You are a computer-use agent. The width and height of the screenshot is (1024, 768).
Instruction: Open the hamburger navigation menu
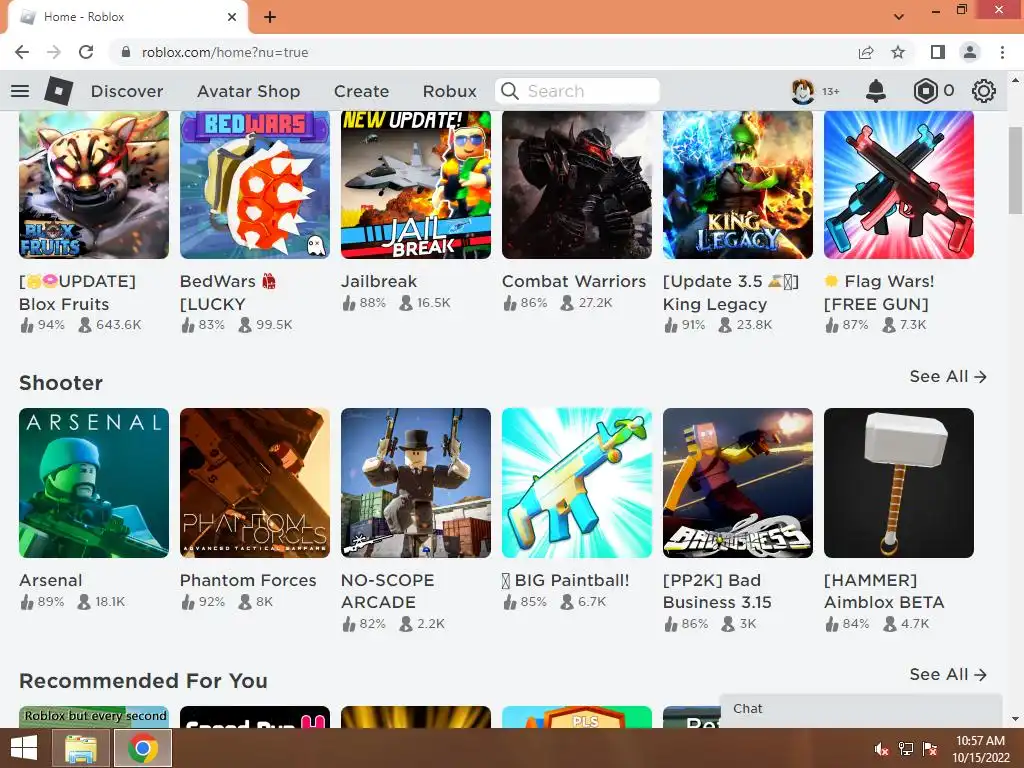20,91
